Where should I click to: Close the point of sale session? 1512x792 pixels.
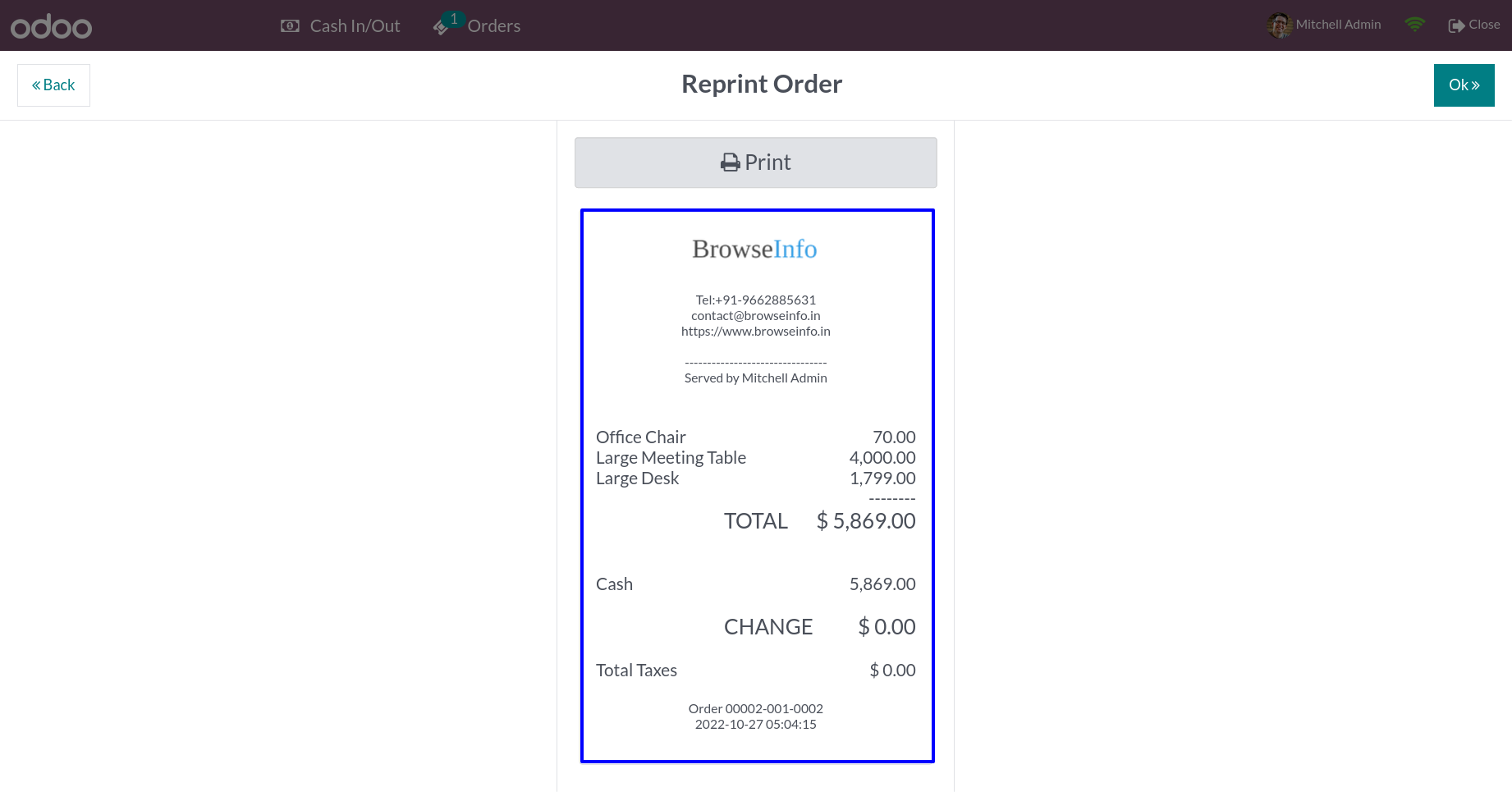1474,25
